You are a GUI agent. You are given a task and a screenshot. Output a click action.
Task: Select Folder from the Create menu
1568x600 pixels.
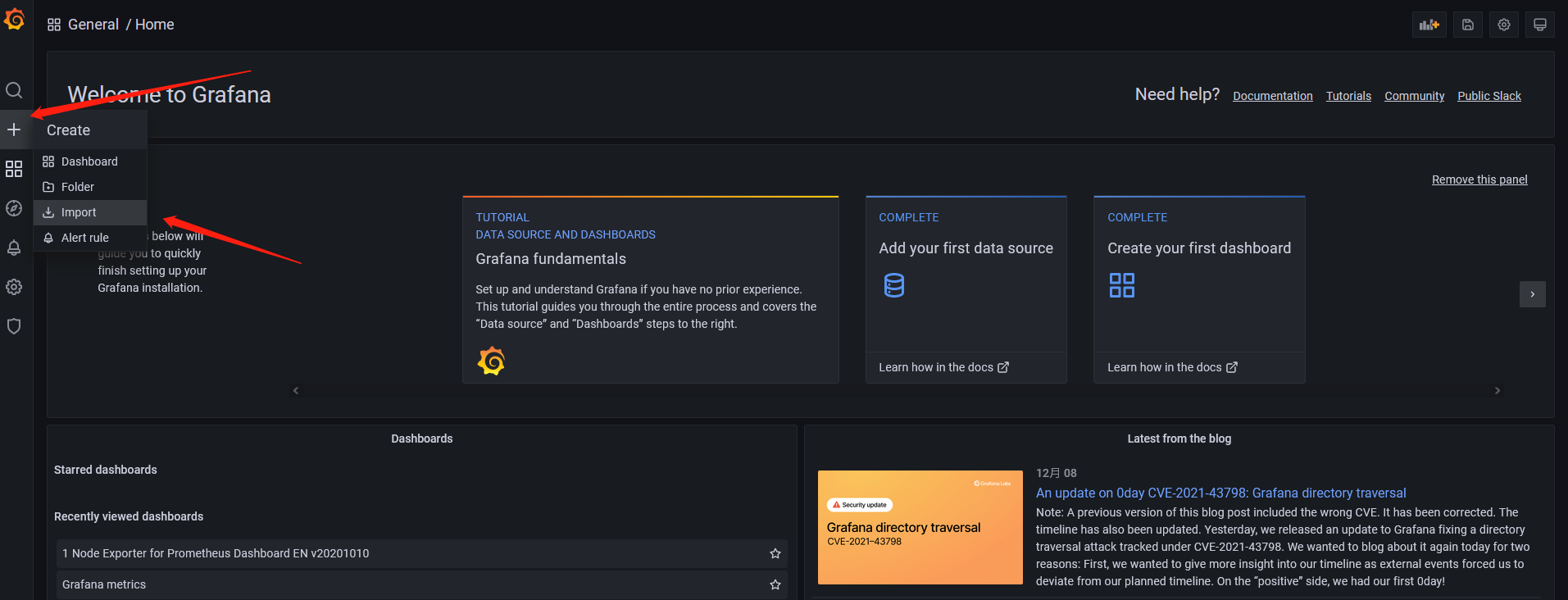click(90, 187)
